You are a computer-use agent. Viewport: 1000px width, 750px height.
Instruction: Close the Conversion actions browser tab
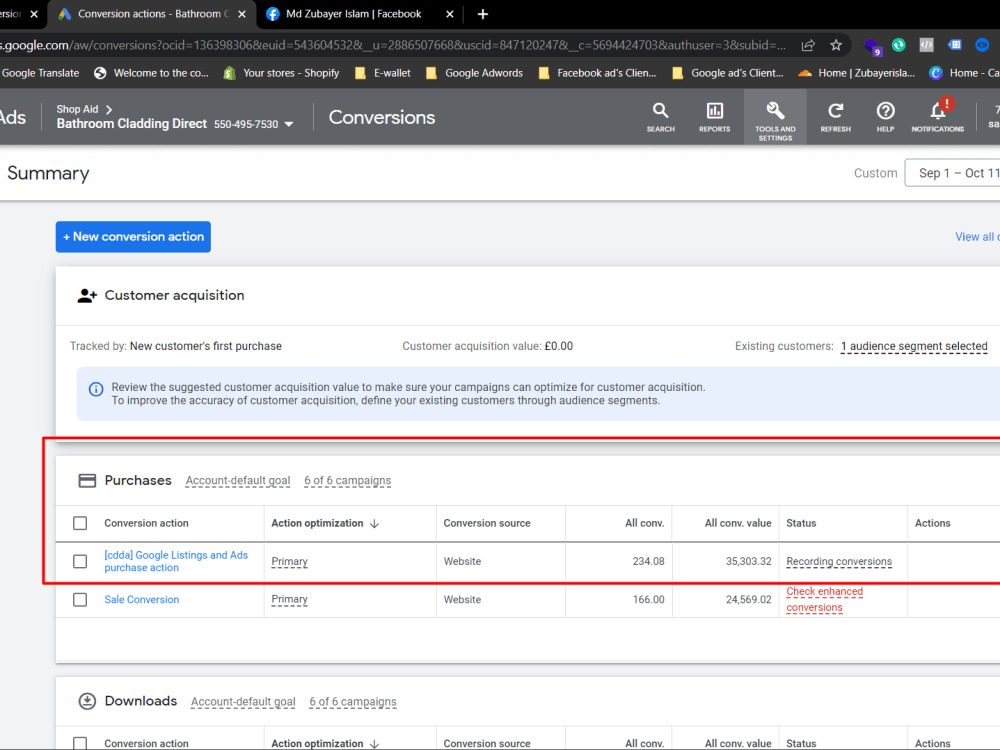point(242,14)
